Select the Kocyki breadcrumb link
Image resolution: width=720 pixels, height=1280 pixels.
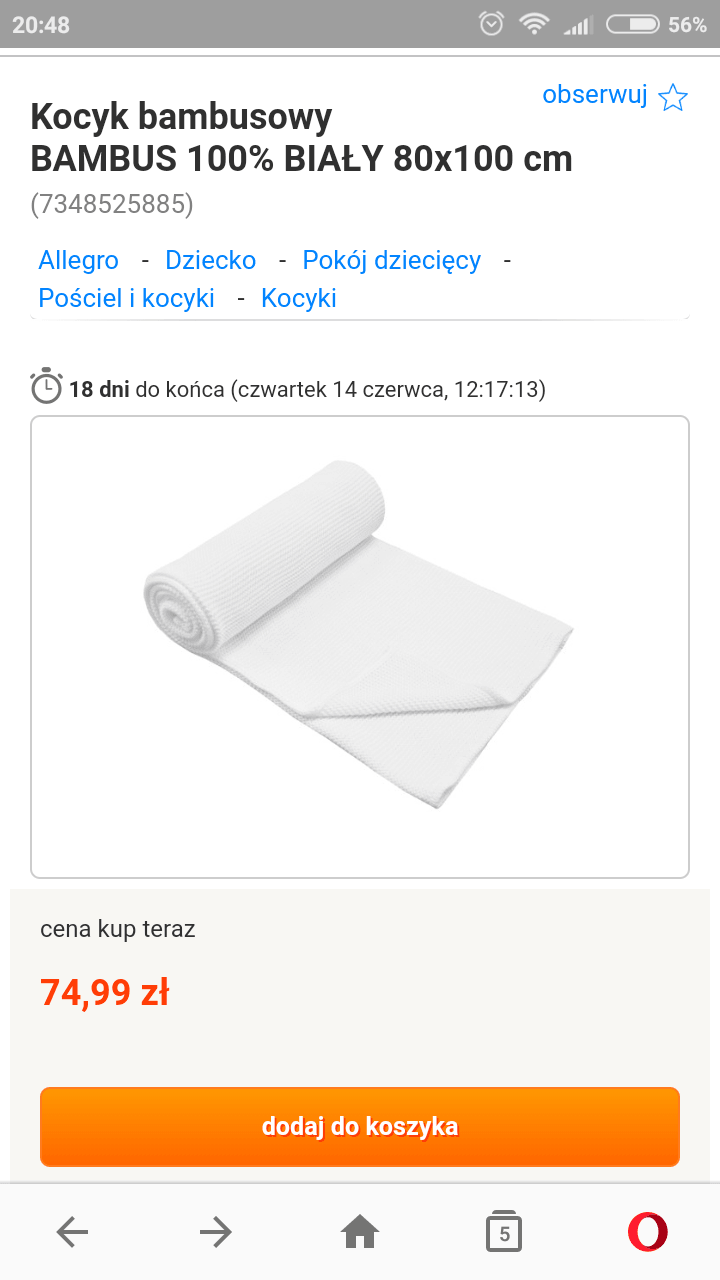(x=298, y=299)
